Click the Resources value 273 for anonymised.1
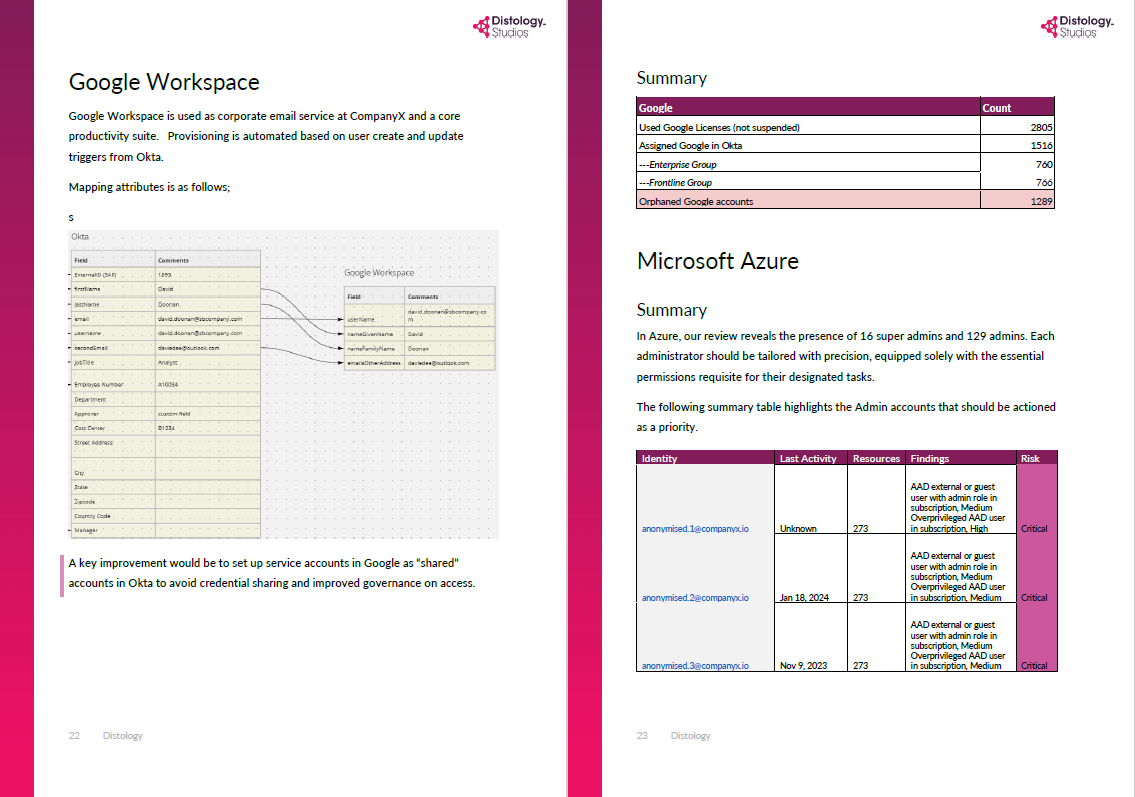 pyautogui.click(x=860, y=528)
